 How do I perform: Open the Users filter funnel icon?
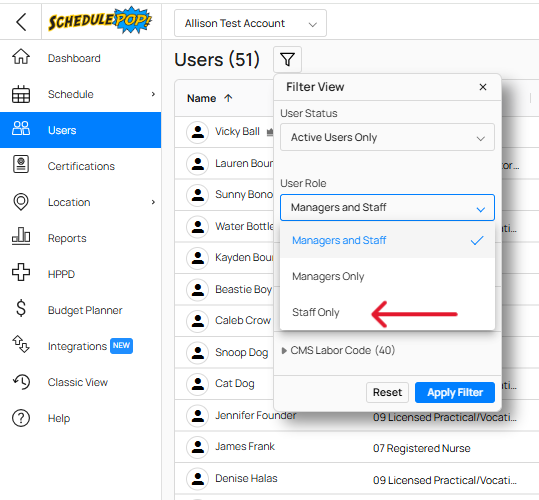[287, 59]
